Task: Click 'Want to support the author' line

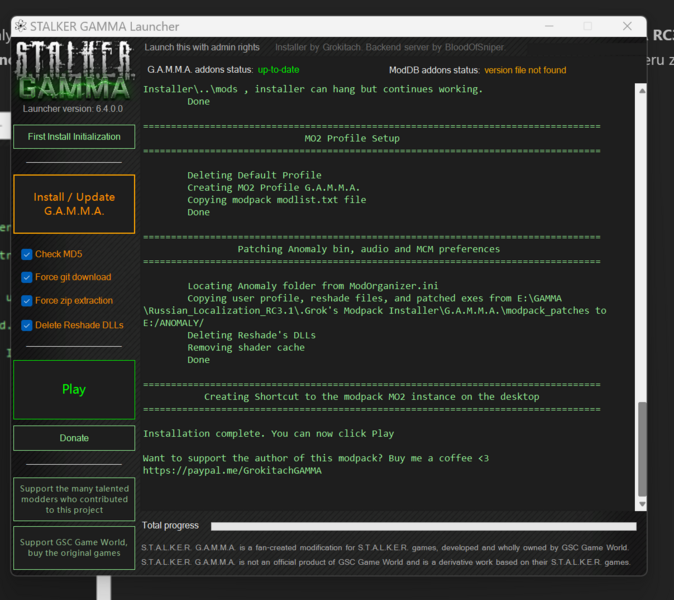Action: tap(316, 458)
